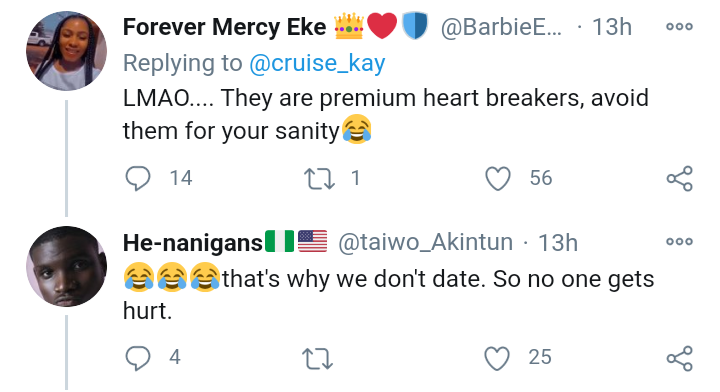Share Forever Mercy Eke's tweet
720x392 pixels.
pos(680,178)
